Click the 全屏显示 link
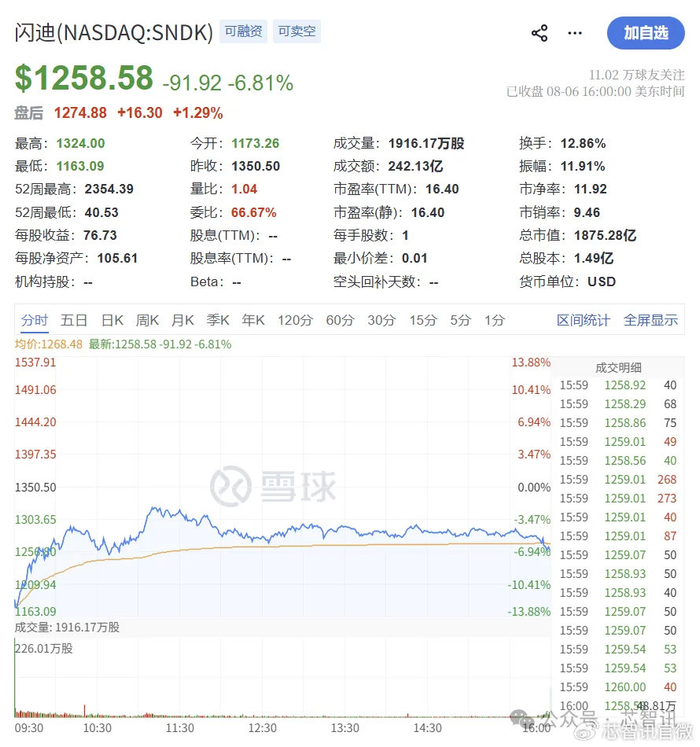Viewport: 700px width, 747px height. 650,320
